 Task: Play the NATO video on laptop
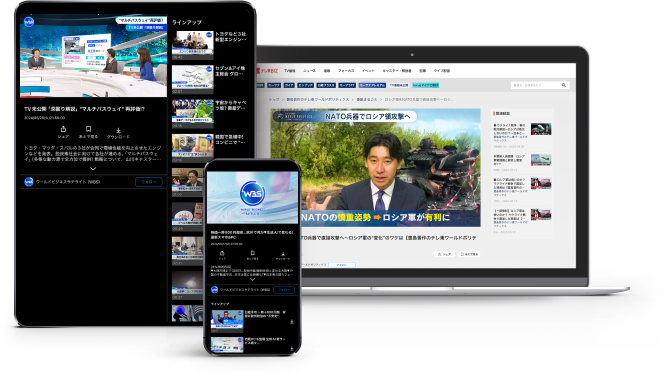[x=376, y=168]
